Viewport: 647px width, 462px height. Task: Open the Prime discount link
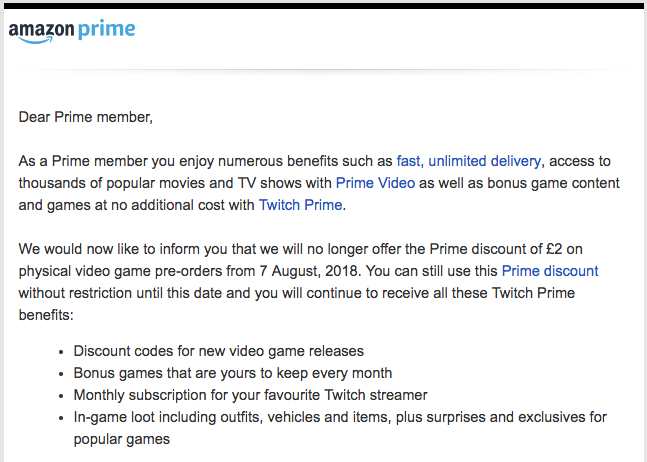pyautogui.click(x=550, y=271)
